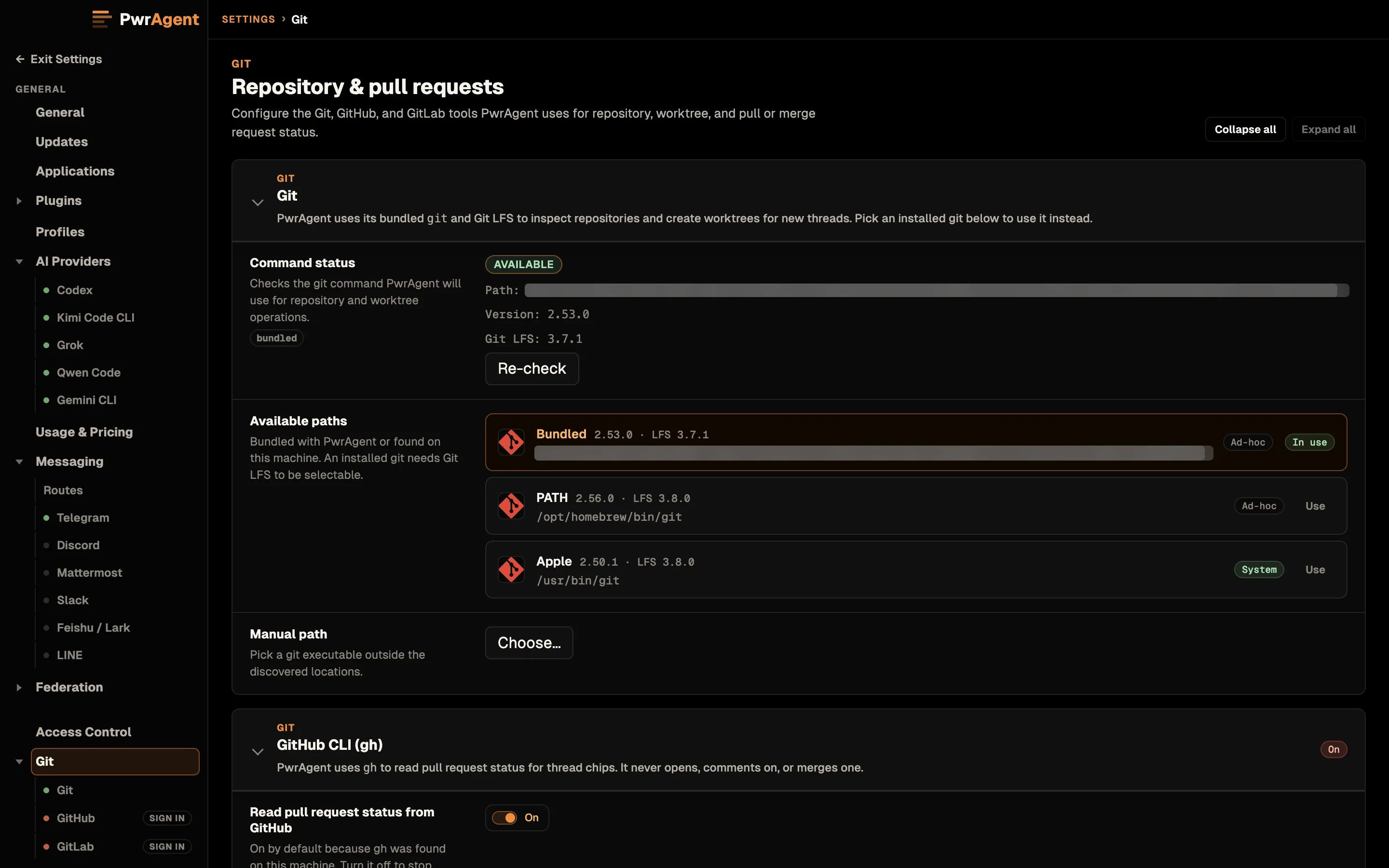Click SIGN IN next to GitHub
This screenshot has height=868, width=1389.
click(x=167, y=818)
